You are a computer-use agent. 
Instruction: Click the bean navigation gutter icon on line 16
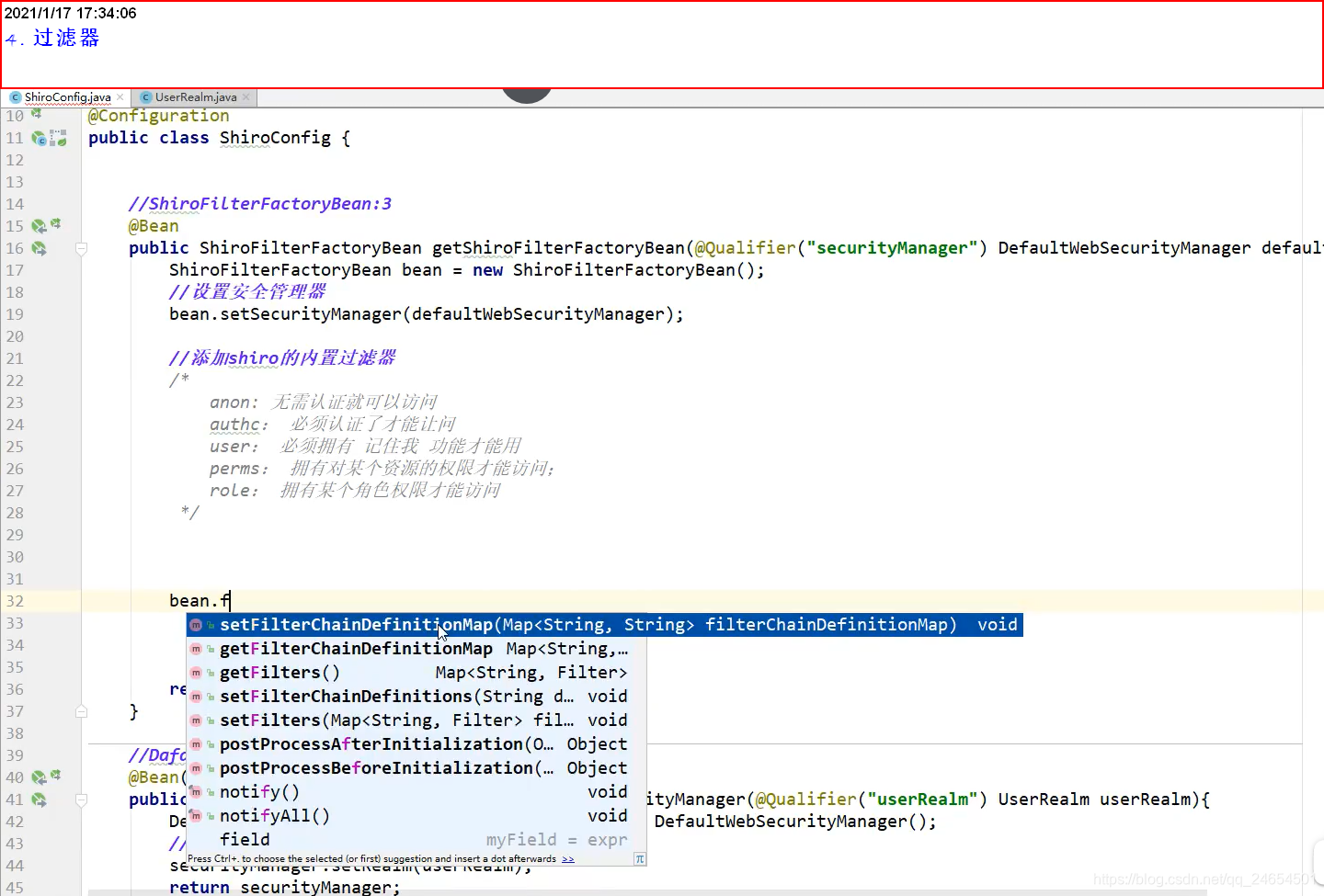(x=39, y=248)
